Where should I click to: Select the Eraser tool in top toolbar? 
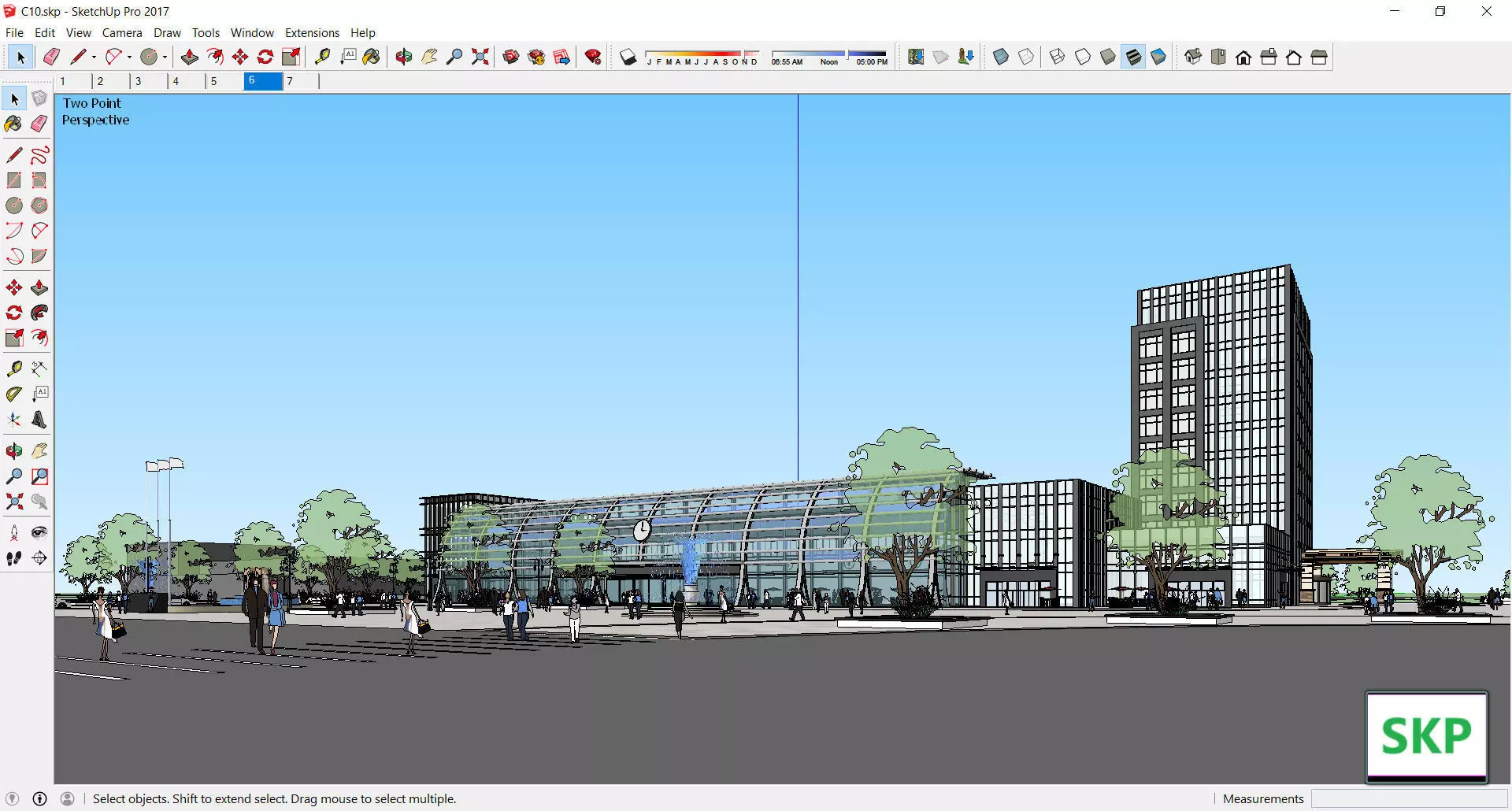(51, 57)
